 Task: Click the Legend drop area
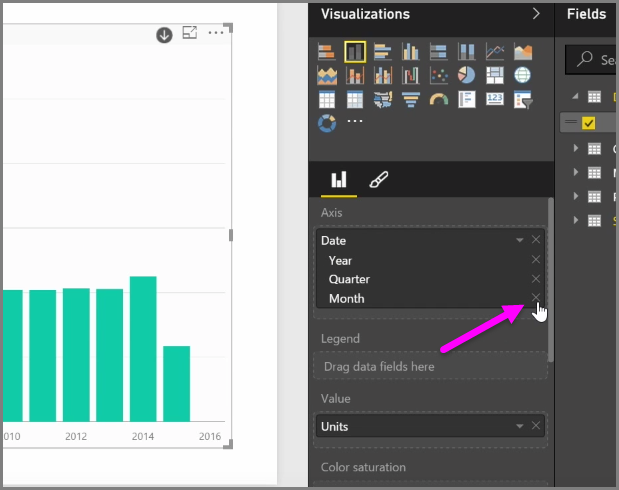(430, 366)
